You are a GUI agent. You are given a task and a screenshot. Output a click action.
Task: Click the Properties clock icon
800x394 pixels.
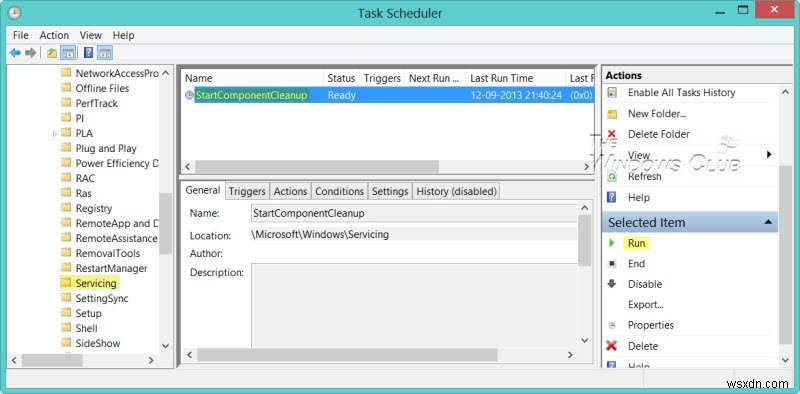(612, 325)
